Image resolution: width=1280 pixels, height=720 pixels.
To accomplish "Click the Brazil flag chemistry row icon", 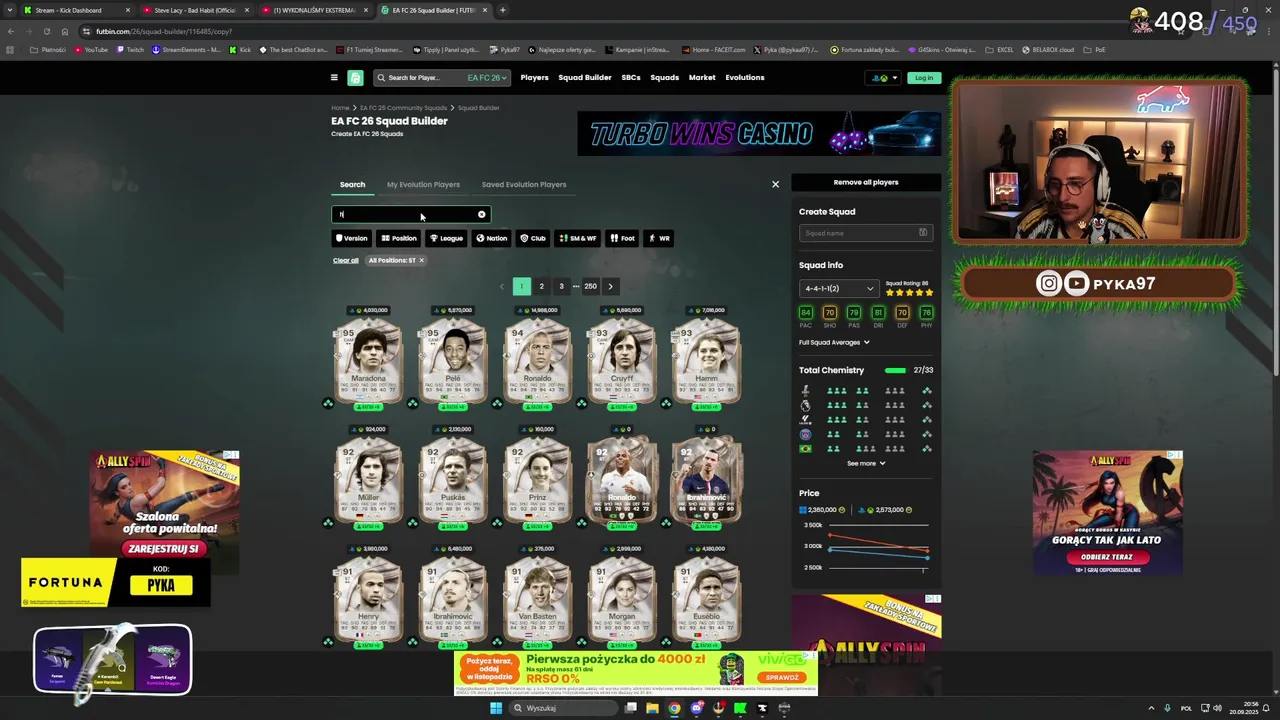I will [806, 449].
